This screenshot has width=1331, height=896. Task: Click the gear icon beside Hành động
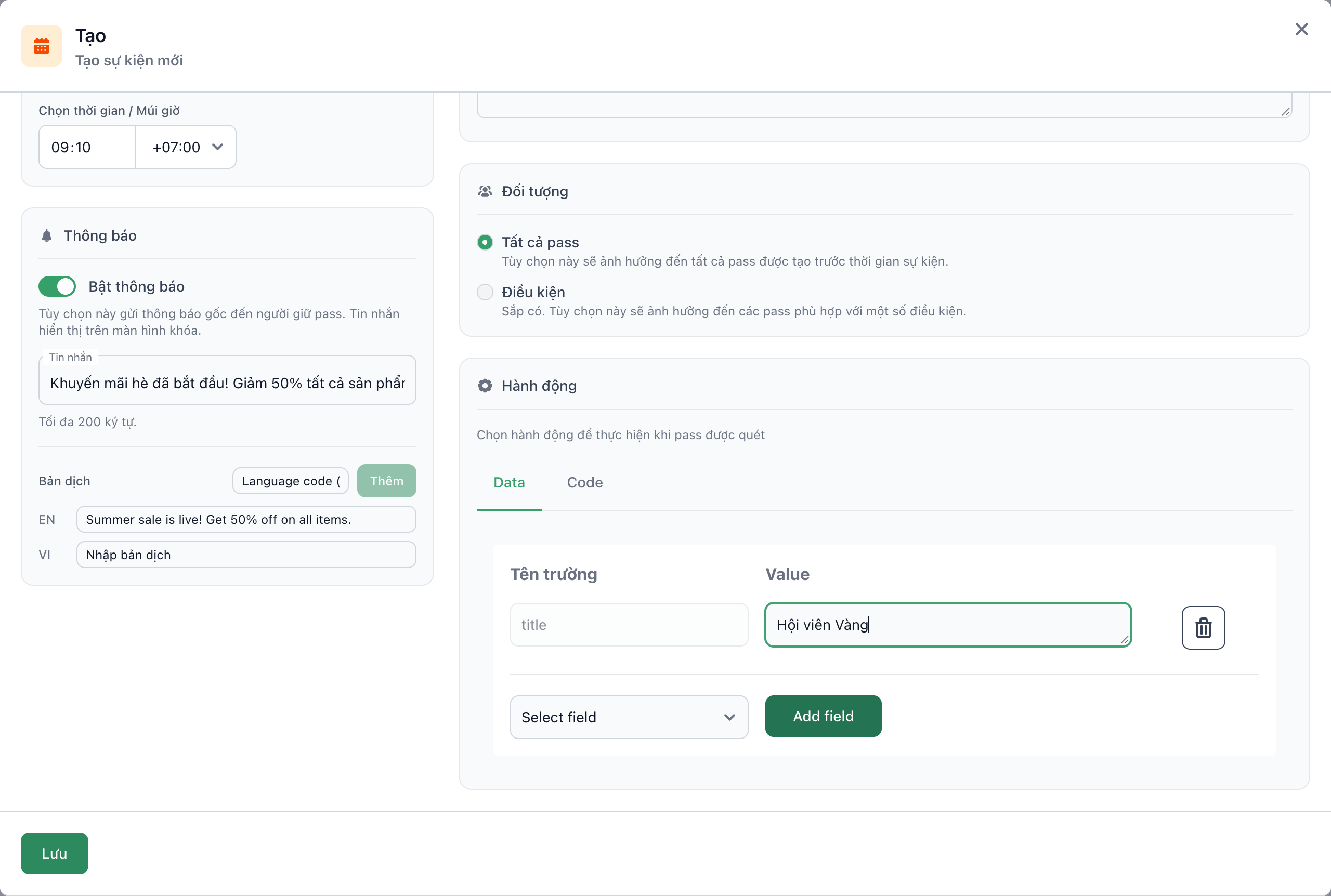(485, 386)
